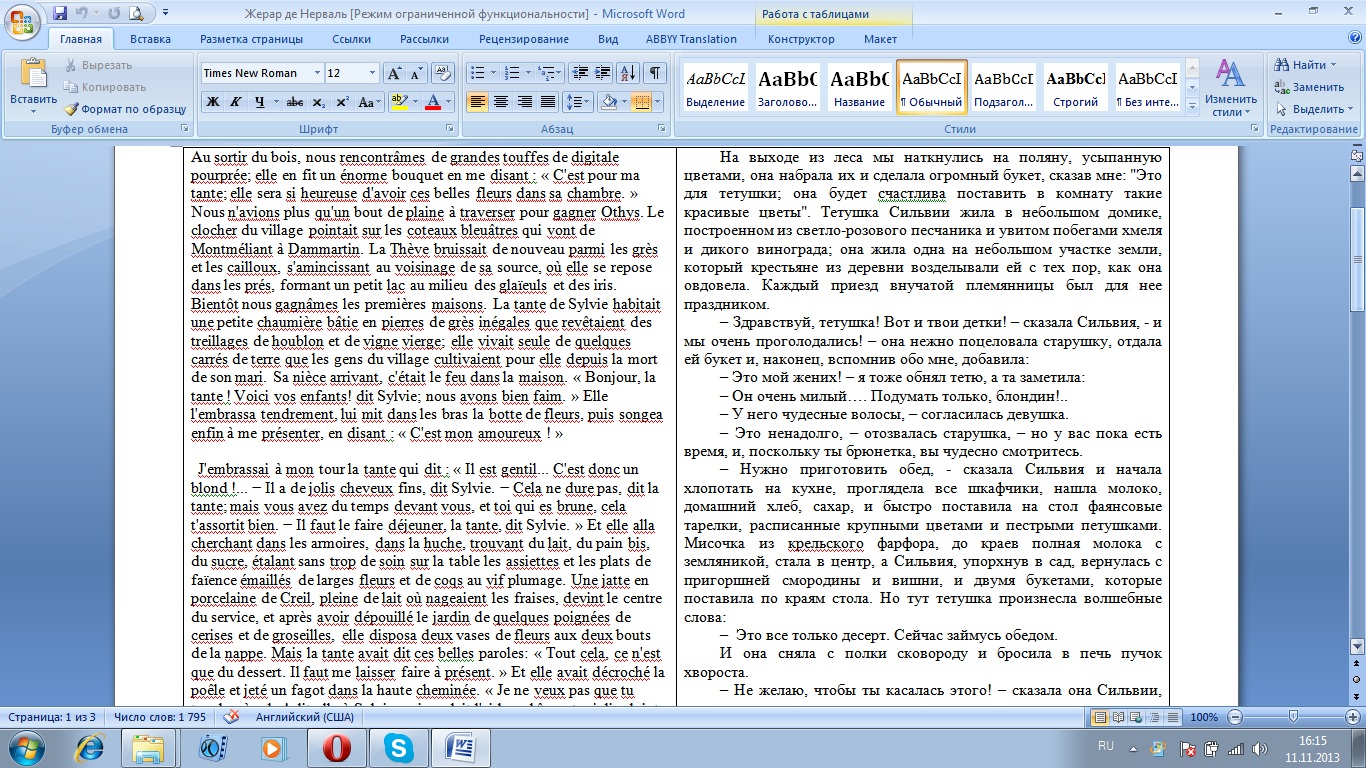Click the spelling check icon in status bar

[x=232, y=717]
